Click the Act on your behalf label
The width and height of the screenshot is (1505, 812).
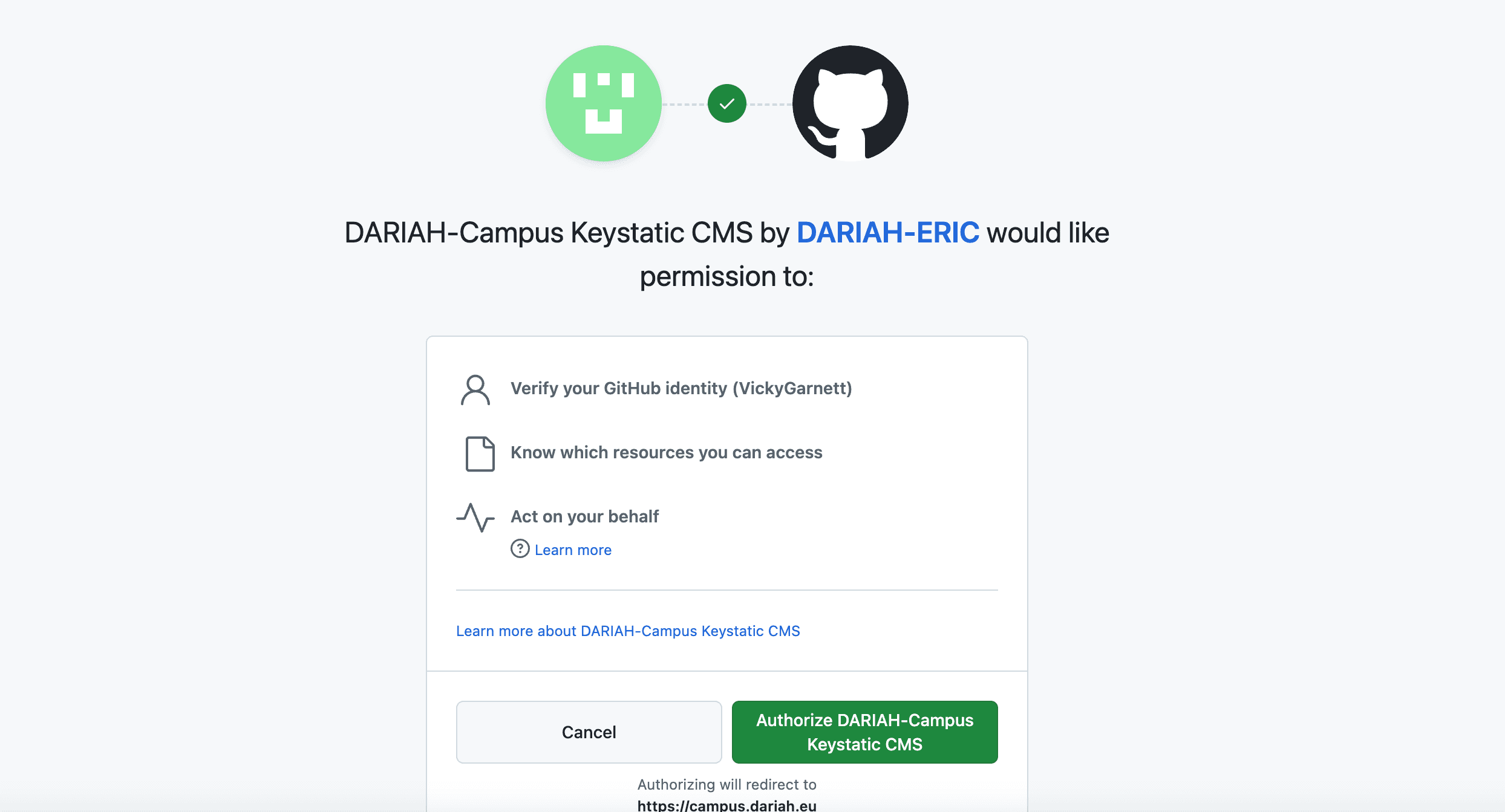tap(584, 516)
